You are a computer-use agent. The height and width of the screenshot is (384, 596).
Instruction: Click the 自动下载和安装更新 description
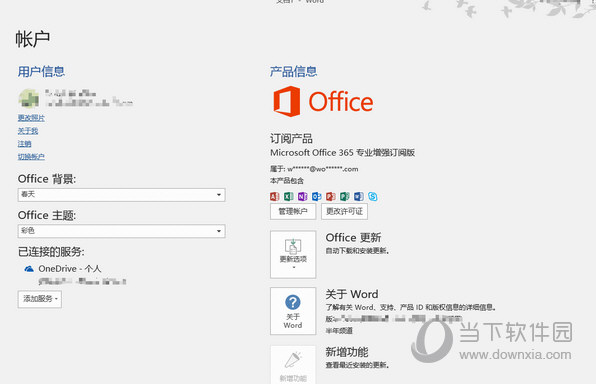pyautogui.click(x=357, y=251)
